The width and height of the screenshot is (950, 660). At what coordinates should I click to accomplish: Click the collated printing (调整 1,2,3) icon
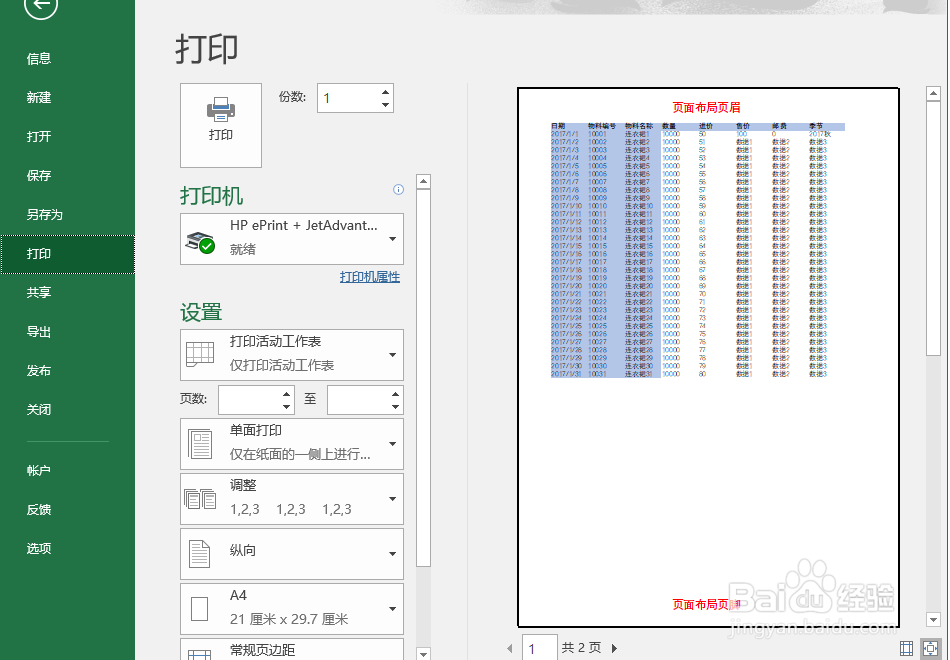coord(199,498)
